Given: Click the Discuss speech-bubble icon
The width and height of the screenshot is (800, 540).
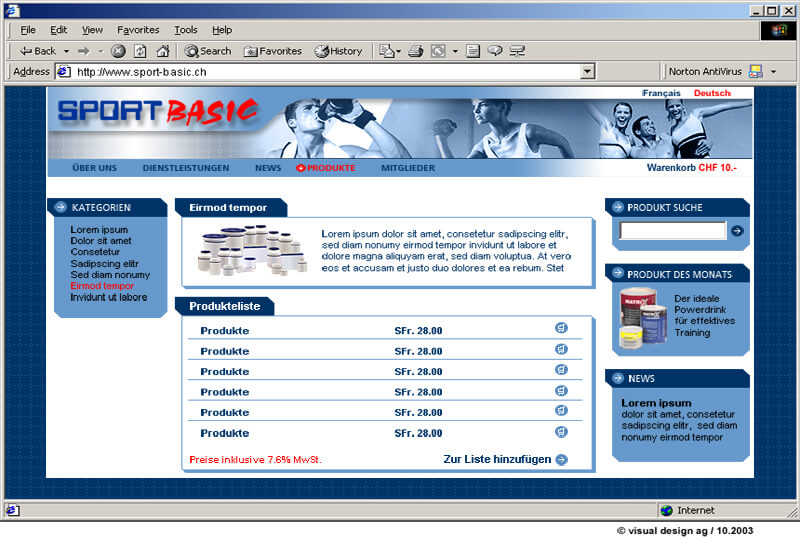Looking at the screenshot, I should point(495,51).
